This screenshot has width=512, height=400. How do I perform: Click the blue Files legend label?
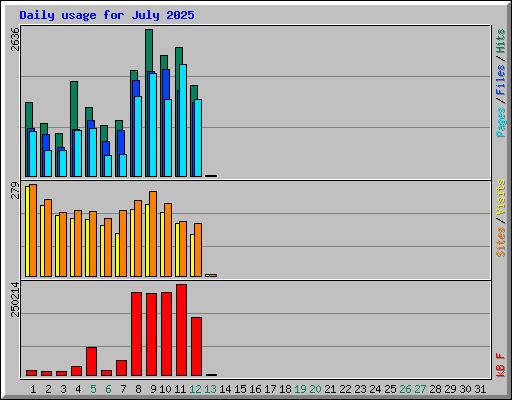coord(501,80)
